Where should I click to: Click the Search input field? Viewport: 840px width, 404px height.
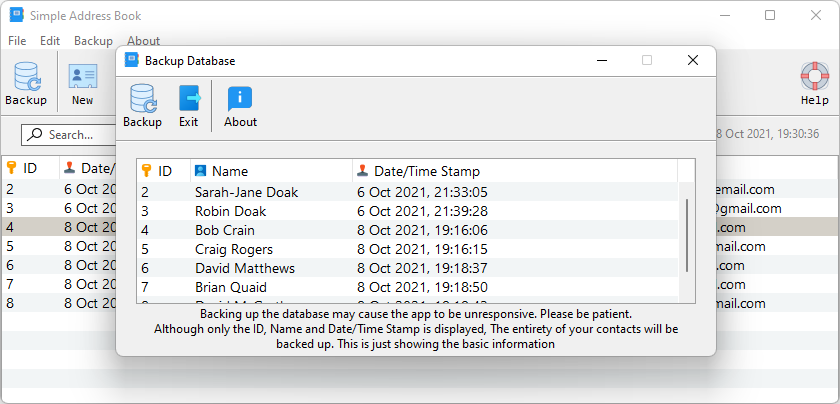click(70, 134)
